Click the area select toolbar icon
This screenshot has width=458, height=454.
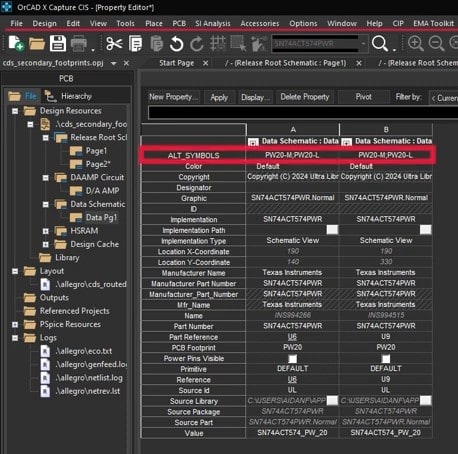[x=238, y=44]
